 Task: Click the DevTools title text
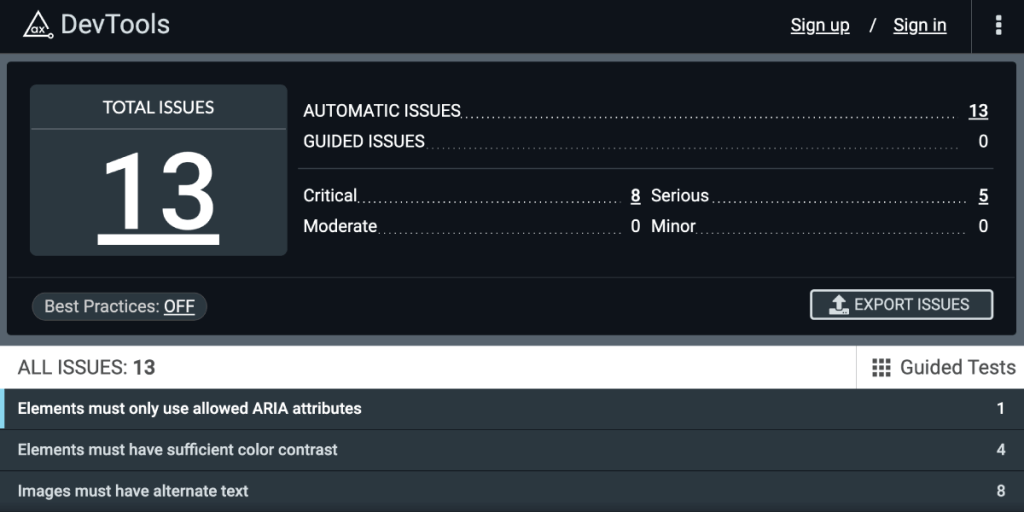tap(115, 25)
